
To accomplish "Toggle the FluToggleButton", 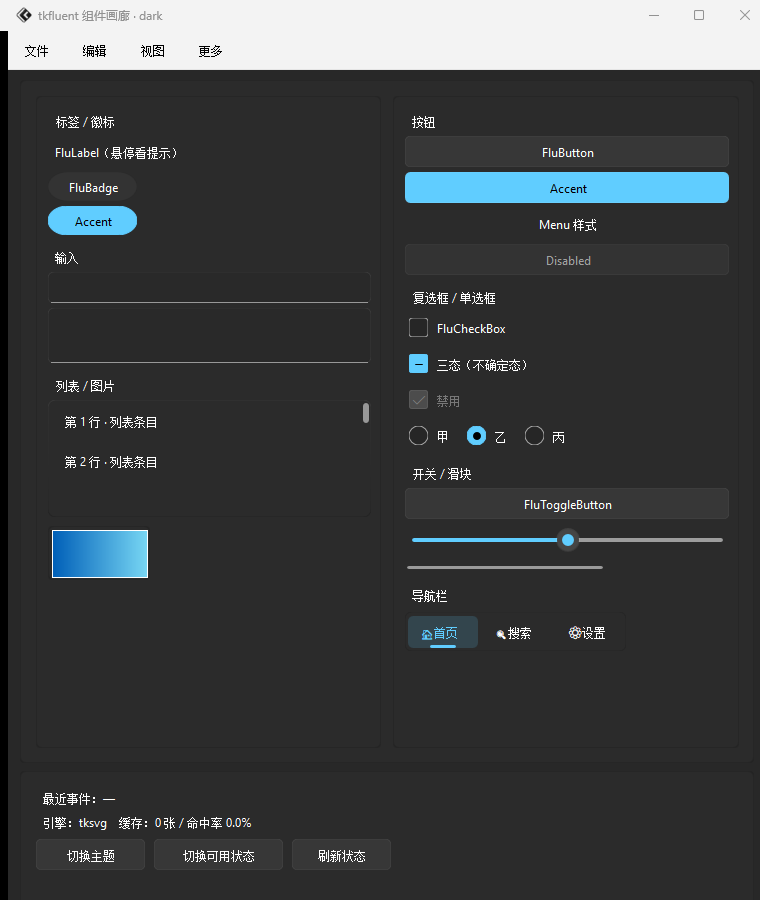I will (x=567, y=504).
